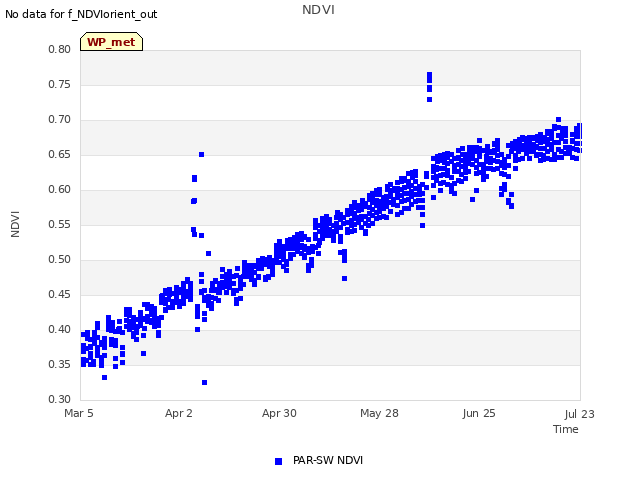Click the outlier data point at 0.65 in early April
Screen dimensions: 640x480
tap(201, 155)
